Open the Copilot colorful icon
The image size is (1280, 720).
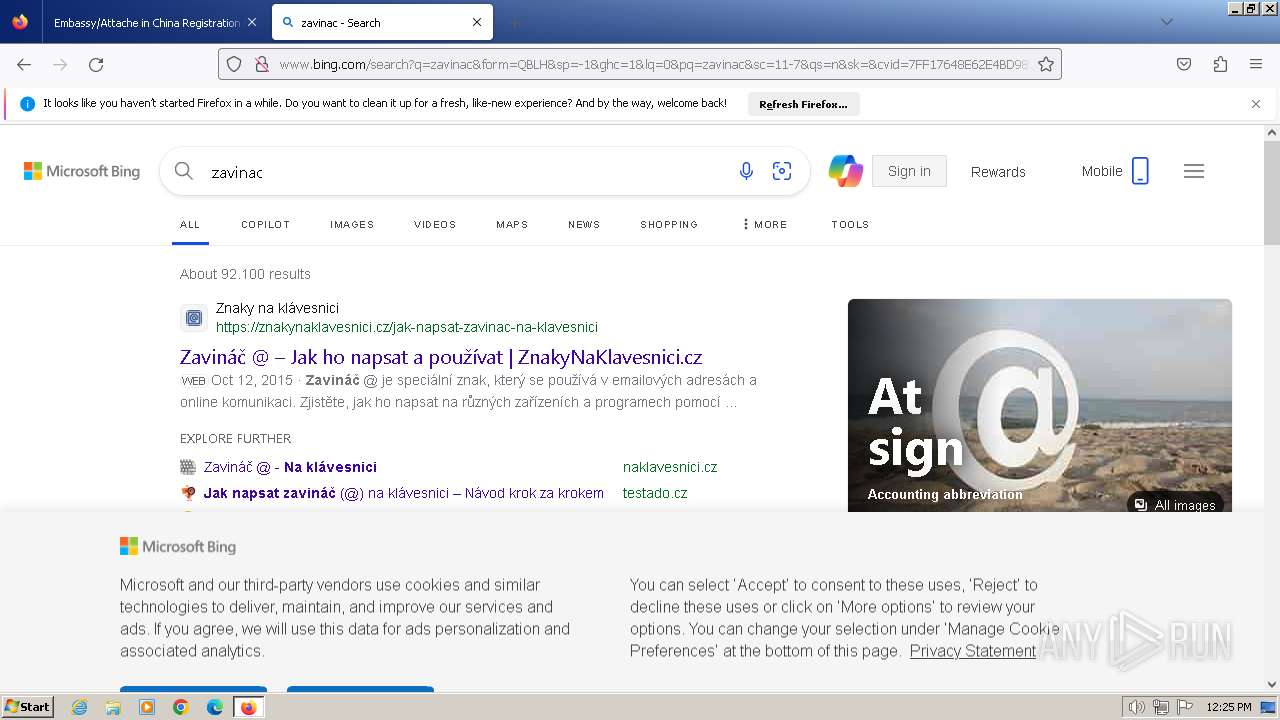click(846, 171)
